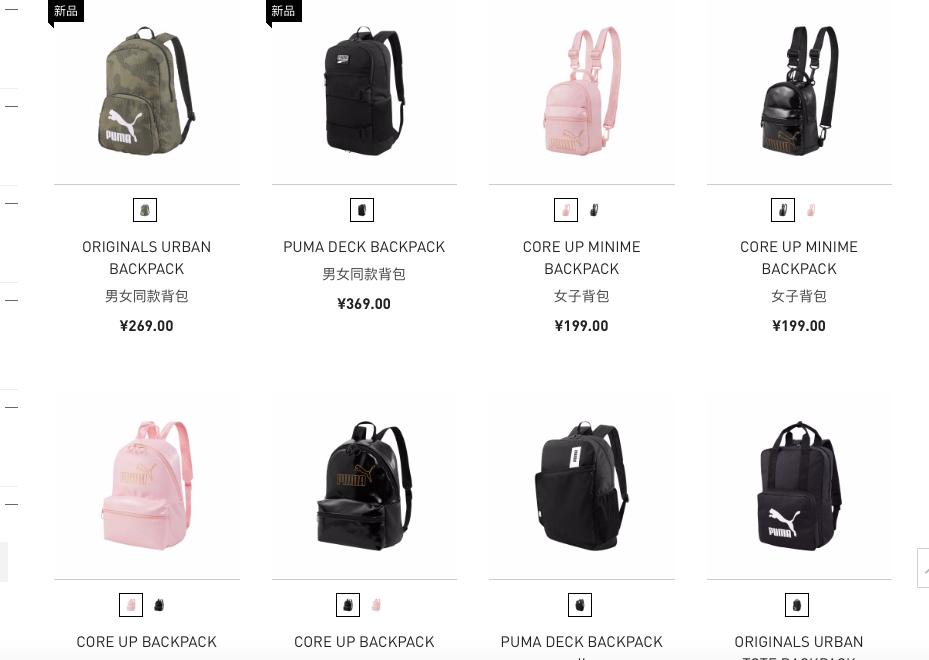
Task: Click the scroll-to-top arrow at right edge
Action: point(923,568)
